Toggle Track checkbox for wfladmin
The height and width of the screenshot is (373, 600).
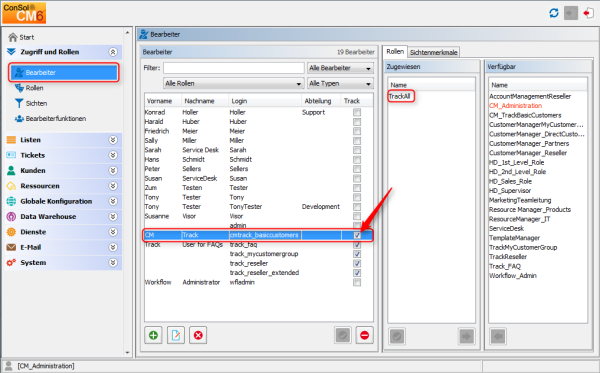tap(357, 282)
